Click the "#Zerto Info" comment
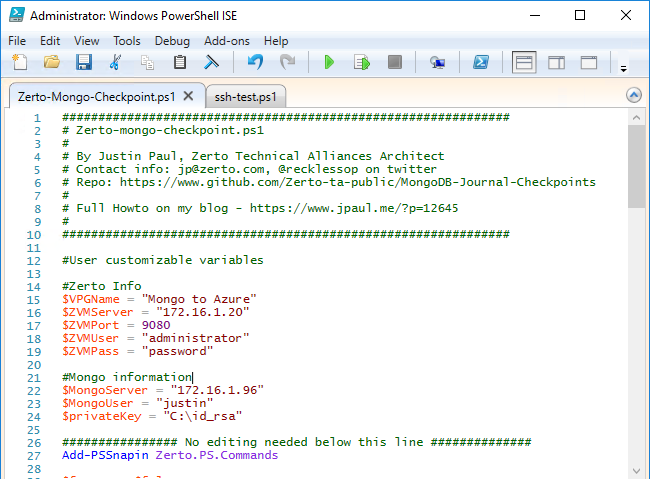This screenshot has height=479, width=650. [x=102, y=286]
